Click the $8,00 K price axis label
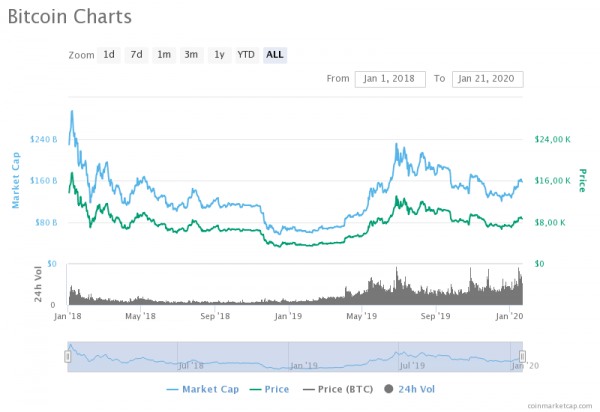Image resolution: width=600 pixels, height=412 pixels. pos(550,223)
